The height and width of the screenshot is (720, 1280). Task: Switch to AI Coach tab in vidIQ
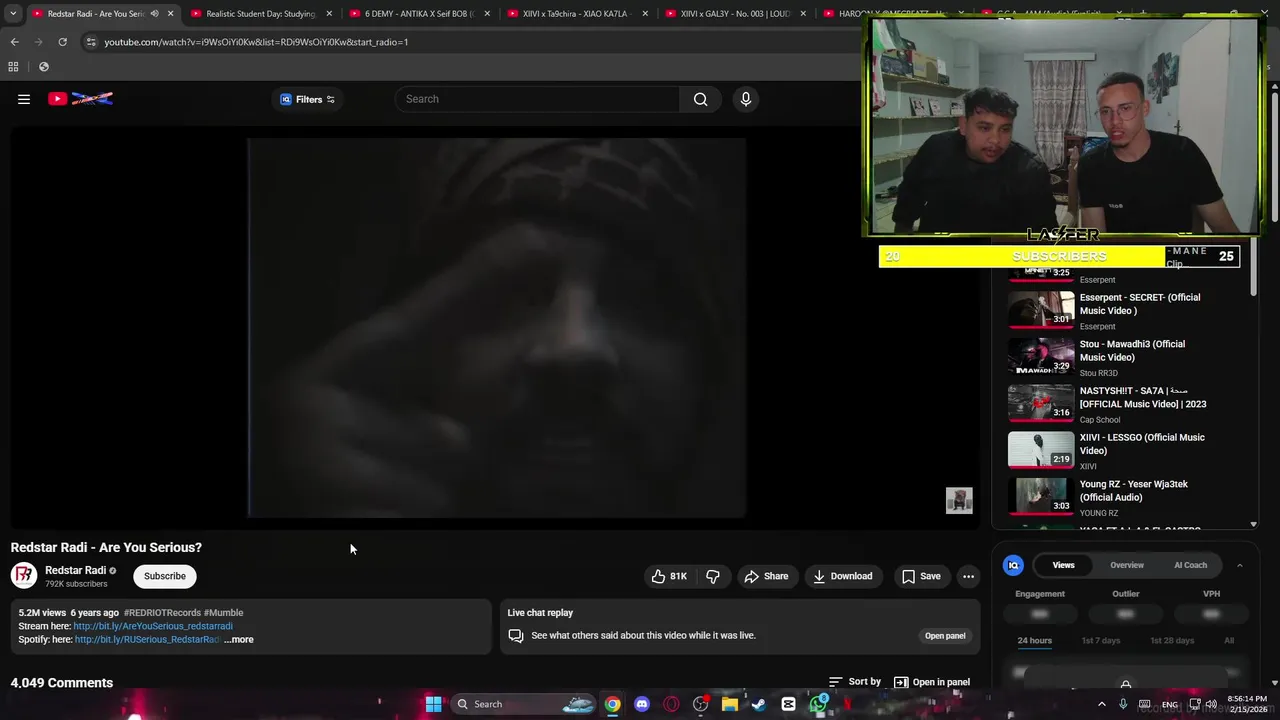click(x=1190, y=565)
